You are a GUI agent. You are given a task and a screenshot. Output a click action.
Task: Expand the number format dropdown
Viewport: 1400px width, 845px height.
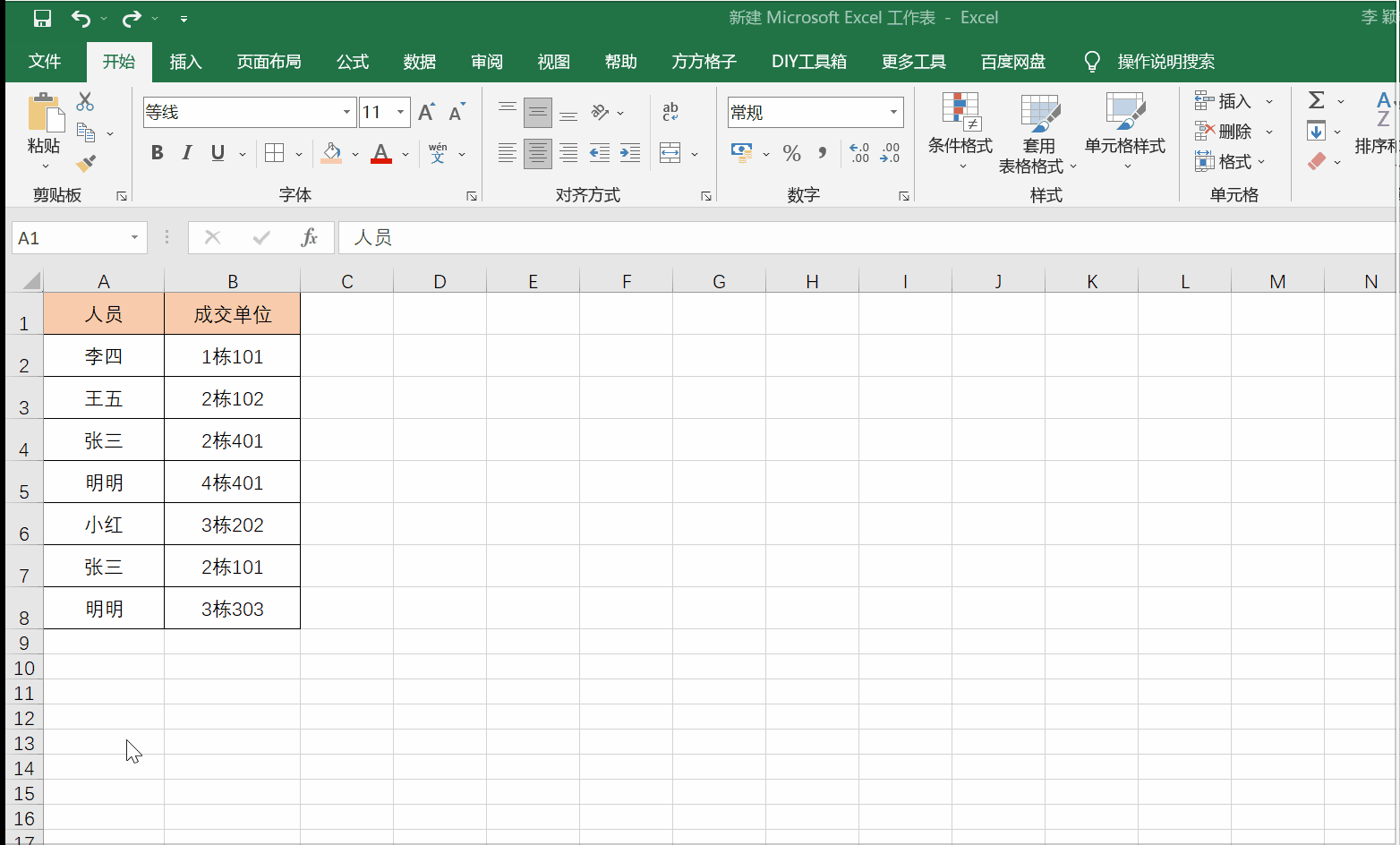(892, 112)
